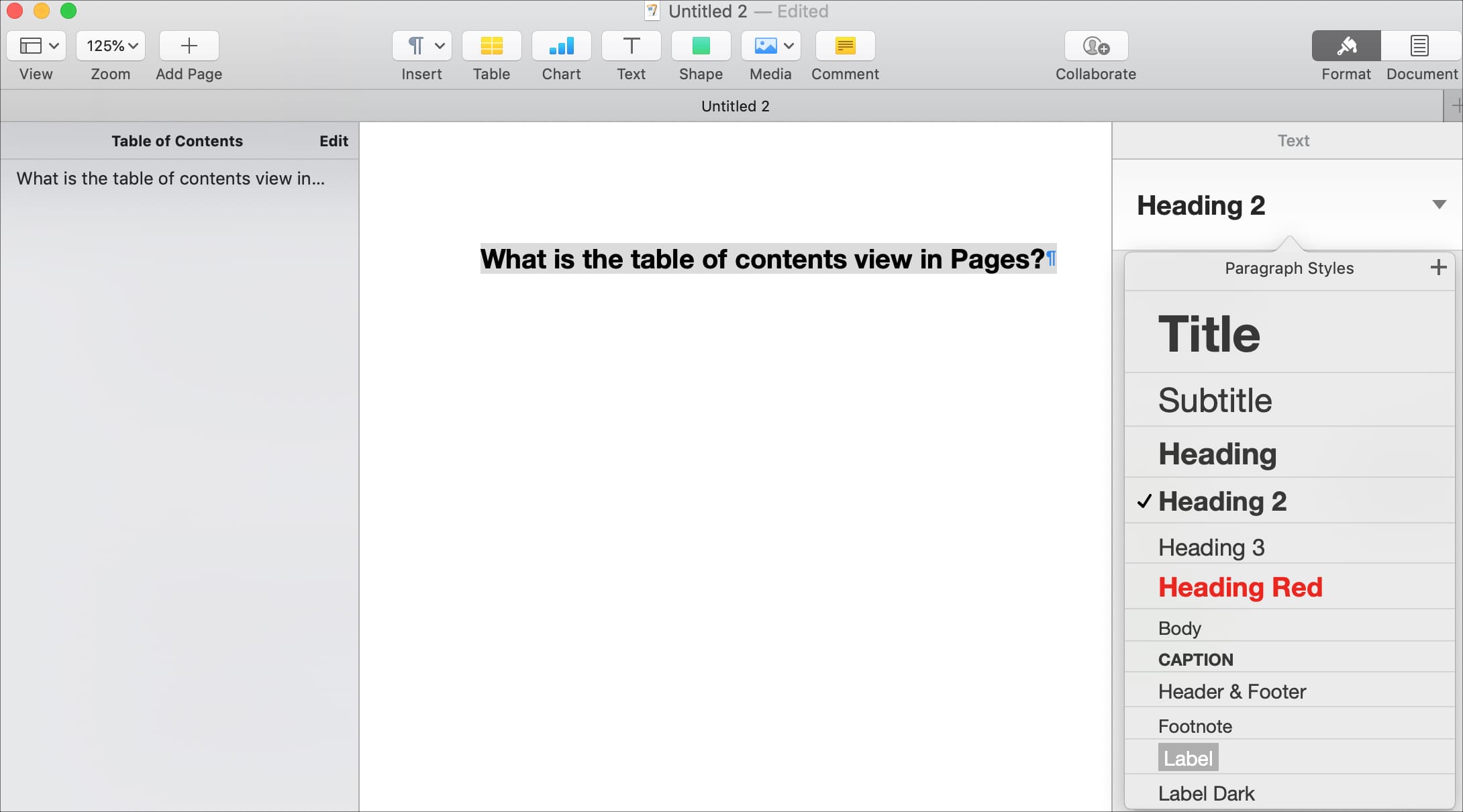Click the Collaborate icon

[x=1097, y=46]
